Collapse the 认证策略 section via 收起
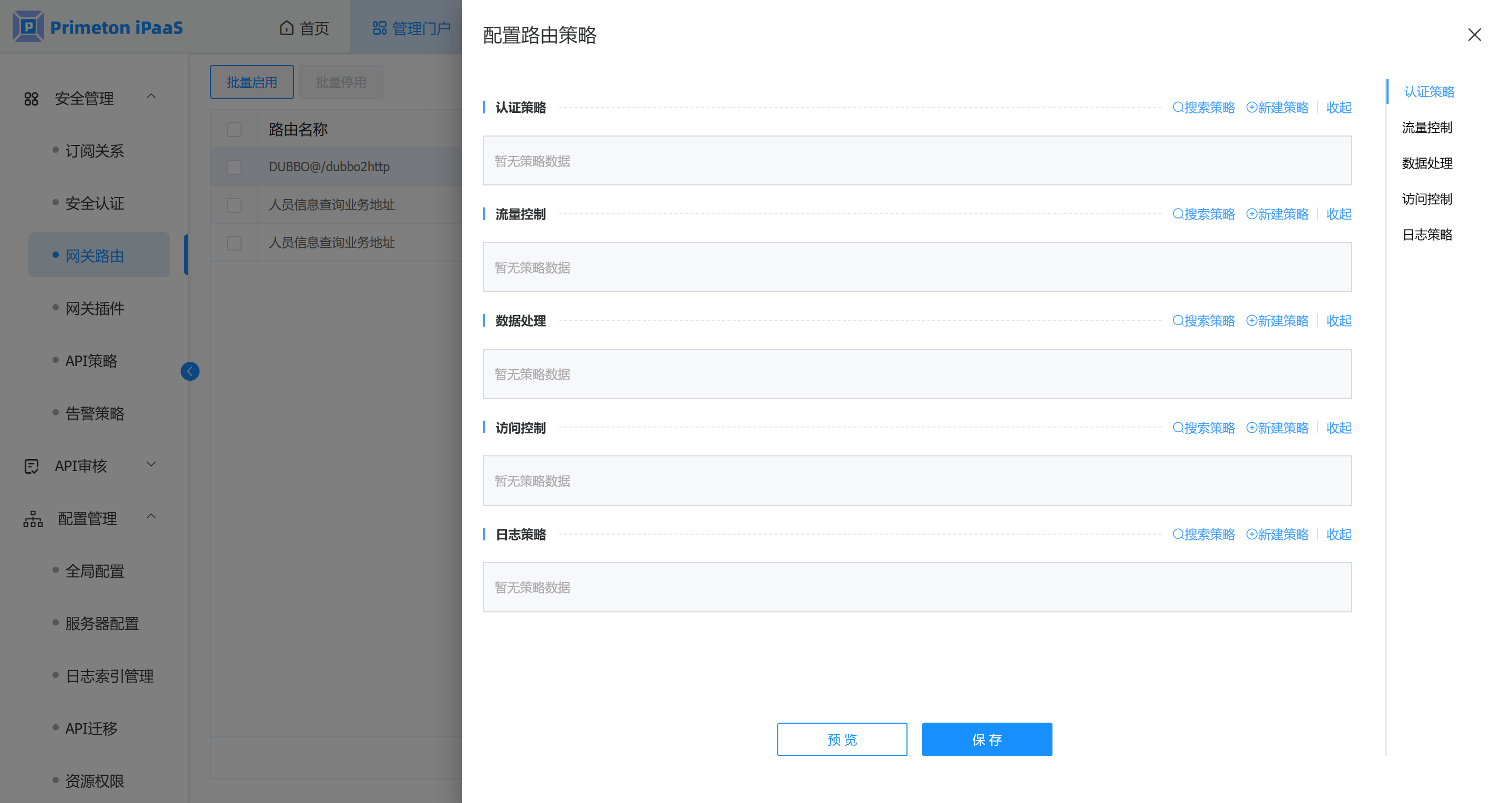 (1338, 108)
